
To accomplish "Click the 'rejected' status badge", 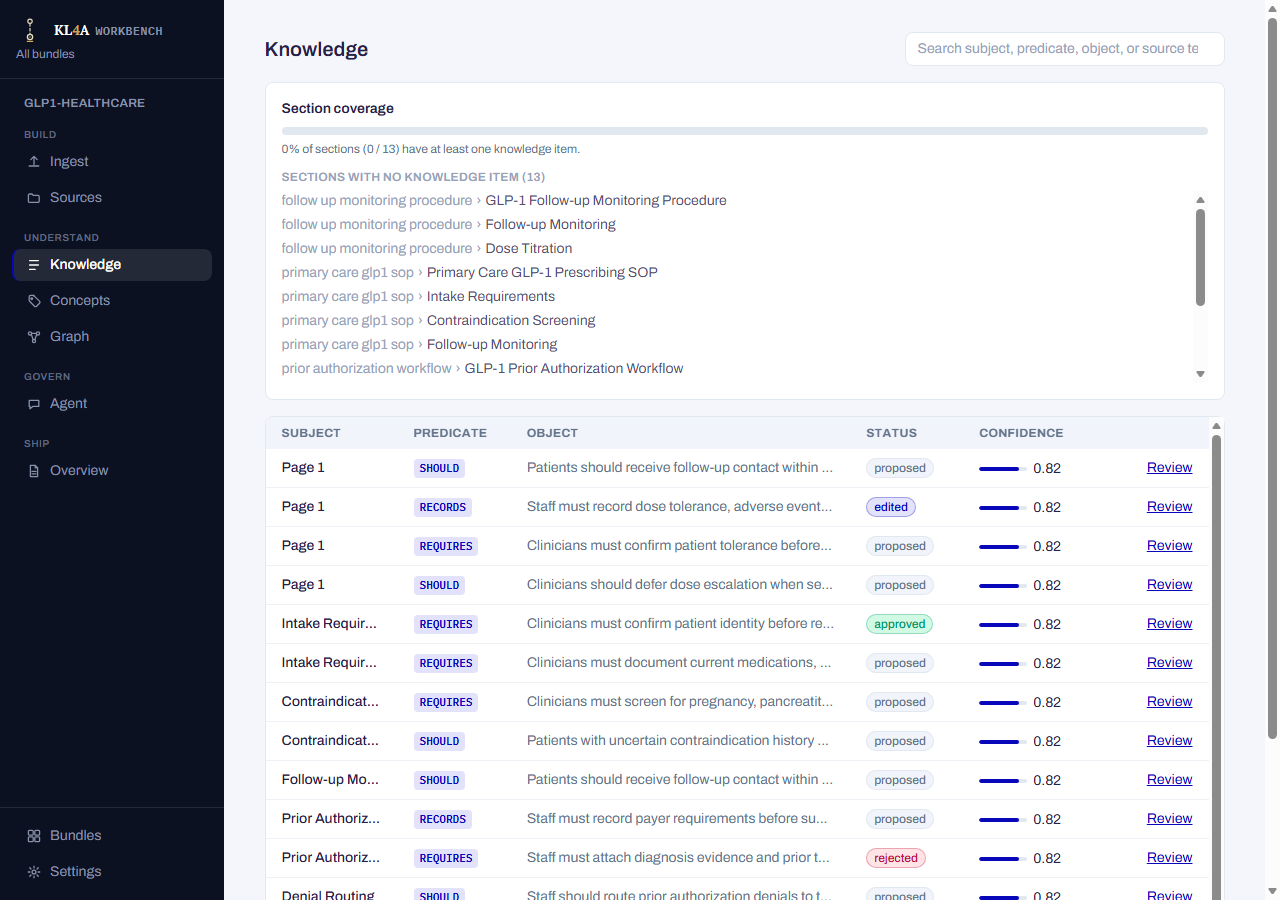I will point(895,858).
